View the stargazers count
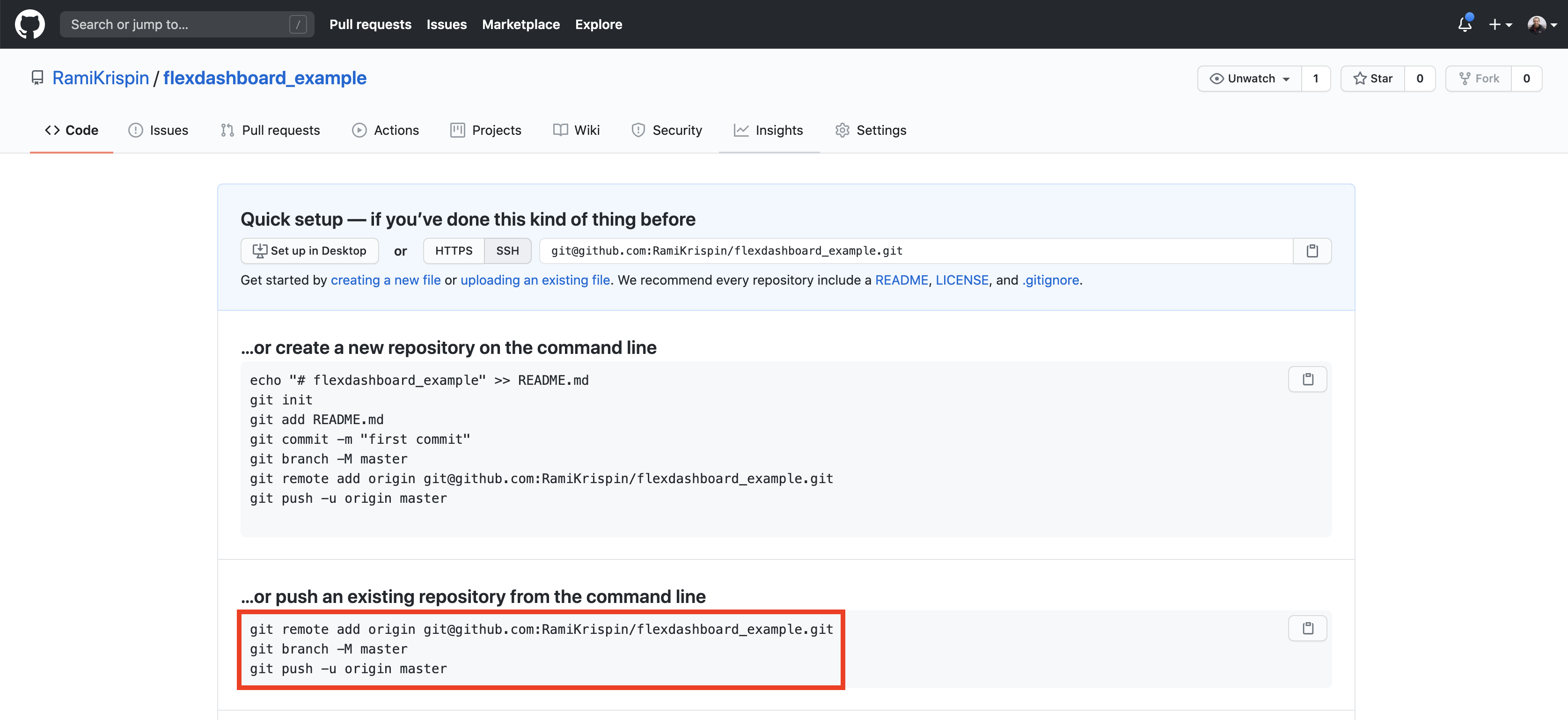This screenshot has width=1568, height=720. tap(1420, 79)
